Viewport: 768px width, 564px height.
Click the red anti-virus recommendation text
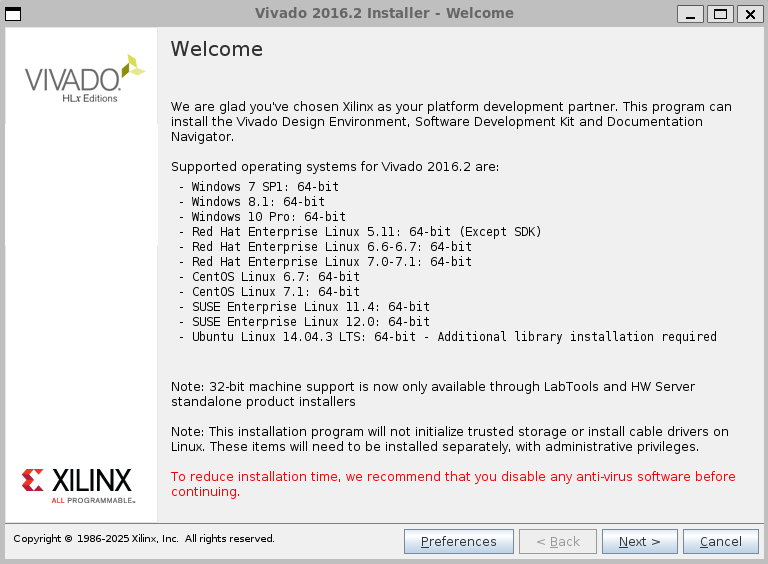tap(453, 484)
